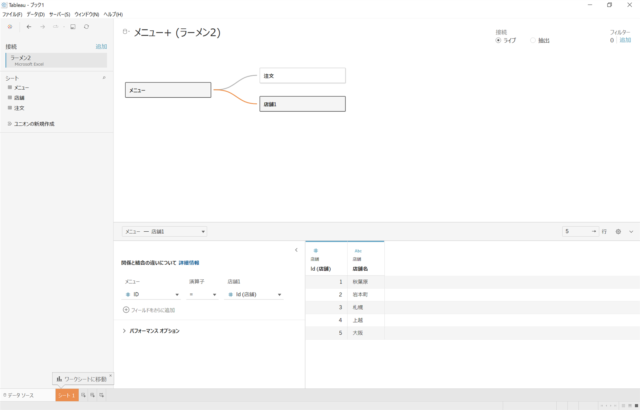Viewport: 640px width, 410px height.
Task: Open the 演算子 equals operator dropdown
Action: click(203, 295)
